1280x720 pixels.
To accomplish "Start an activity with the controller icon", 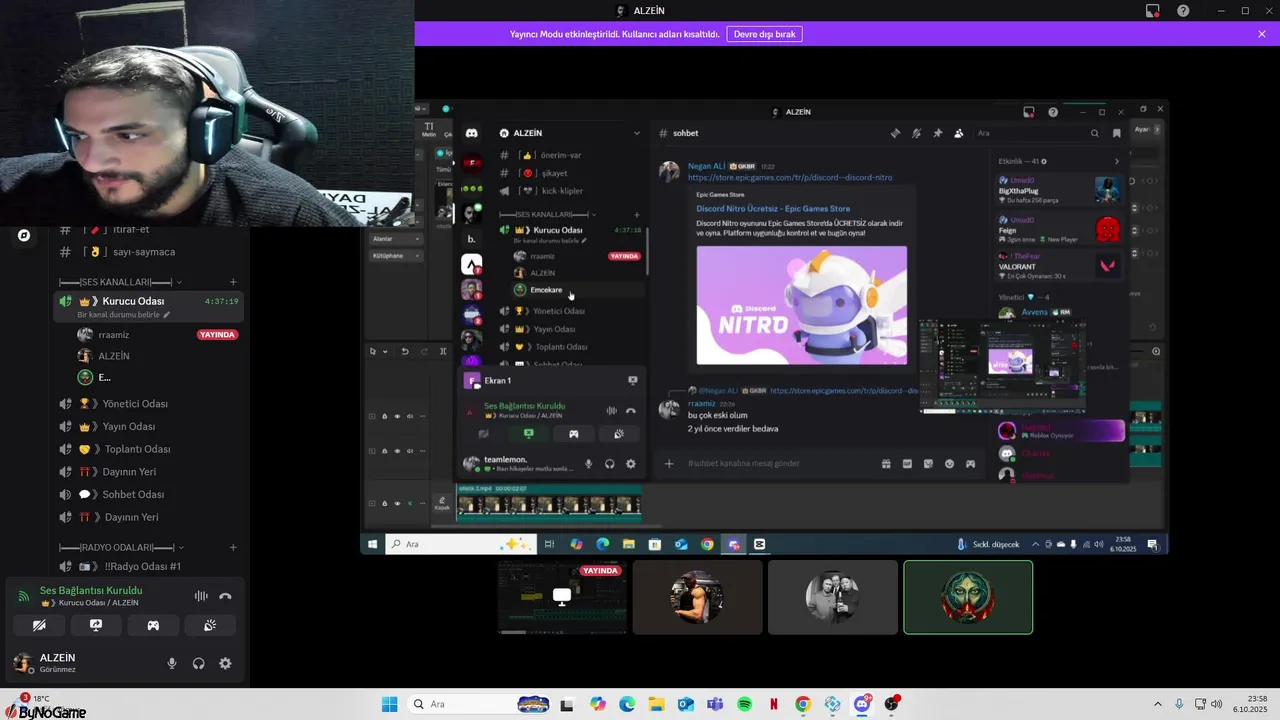I will coord(153,625).
